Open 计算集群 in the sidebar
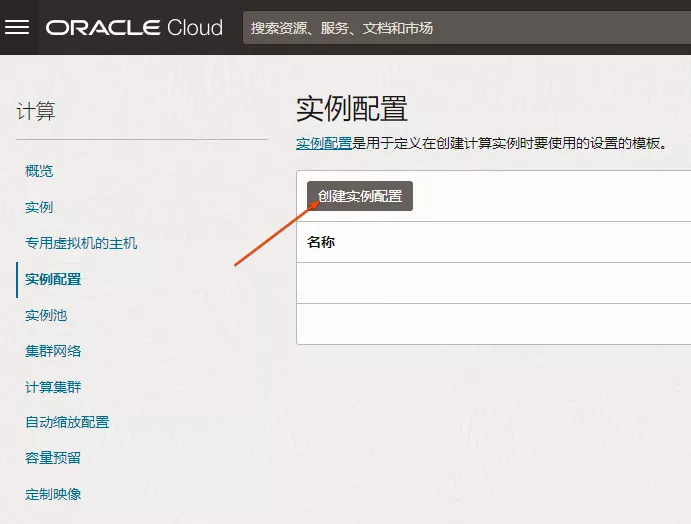Viewport: 691px width, 524px height. (53, 387)
